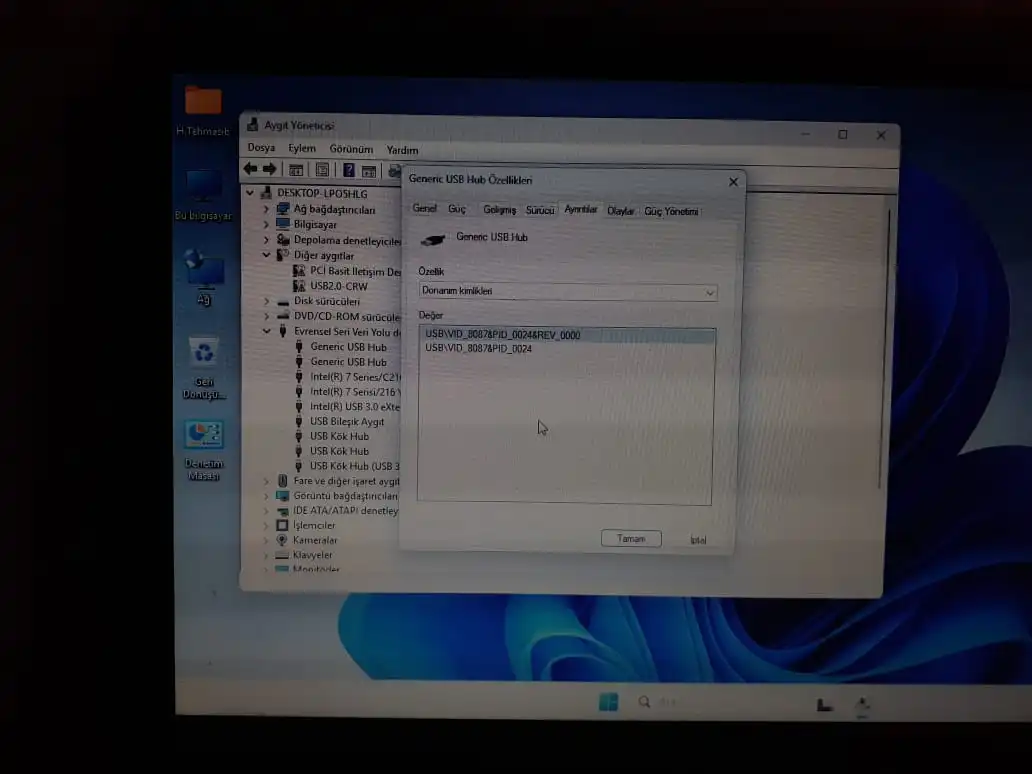Click the Windows Start button on taskbar
Screen dimensions: 1032x774
[608, 702]
